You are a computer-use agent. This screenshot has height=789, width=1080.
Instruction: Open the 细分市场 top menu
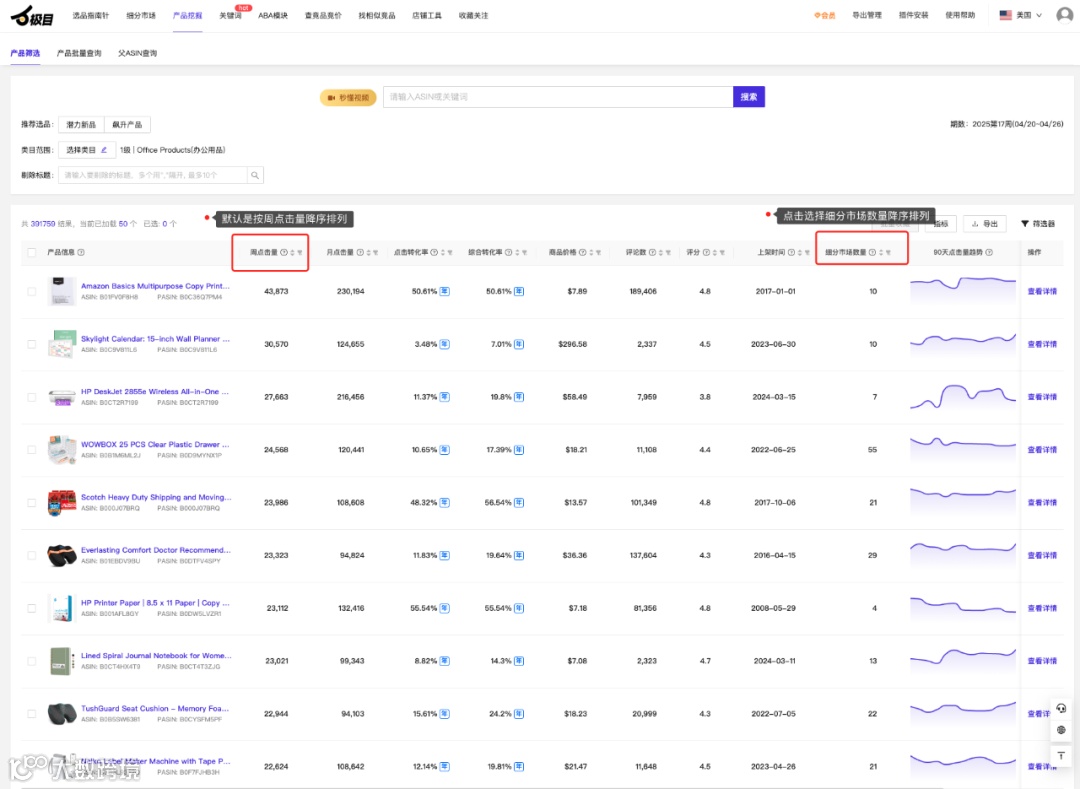point(141,15)
